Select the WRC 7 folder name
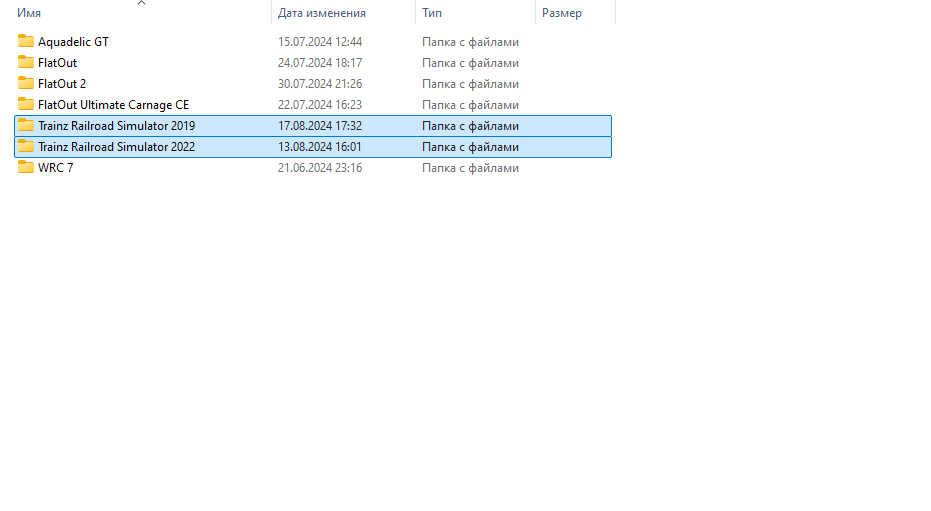Image resolution: width=931 pixels, height=511 pixels. (56, 168)
